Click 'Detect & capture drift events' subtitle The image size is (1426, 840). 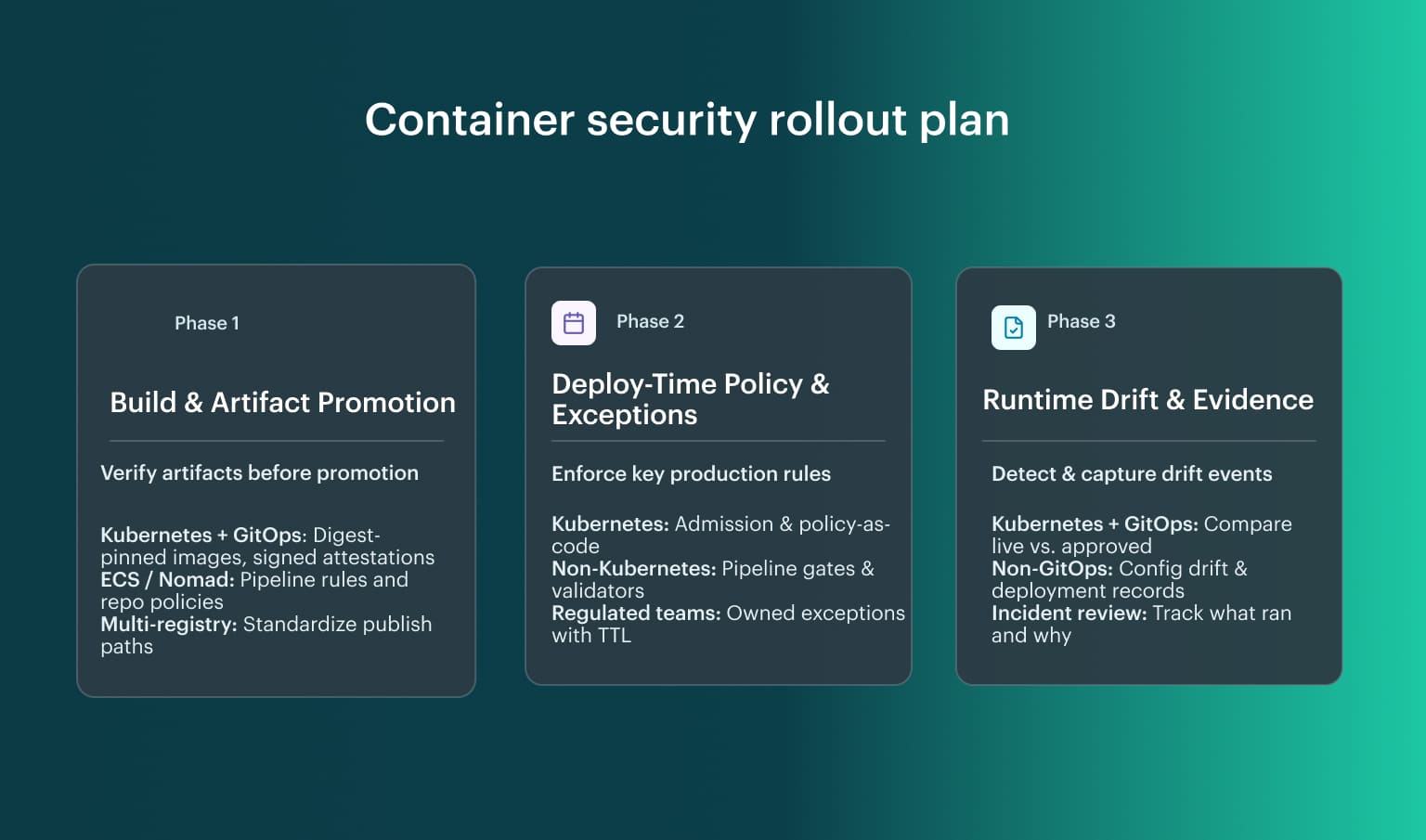1132,473
